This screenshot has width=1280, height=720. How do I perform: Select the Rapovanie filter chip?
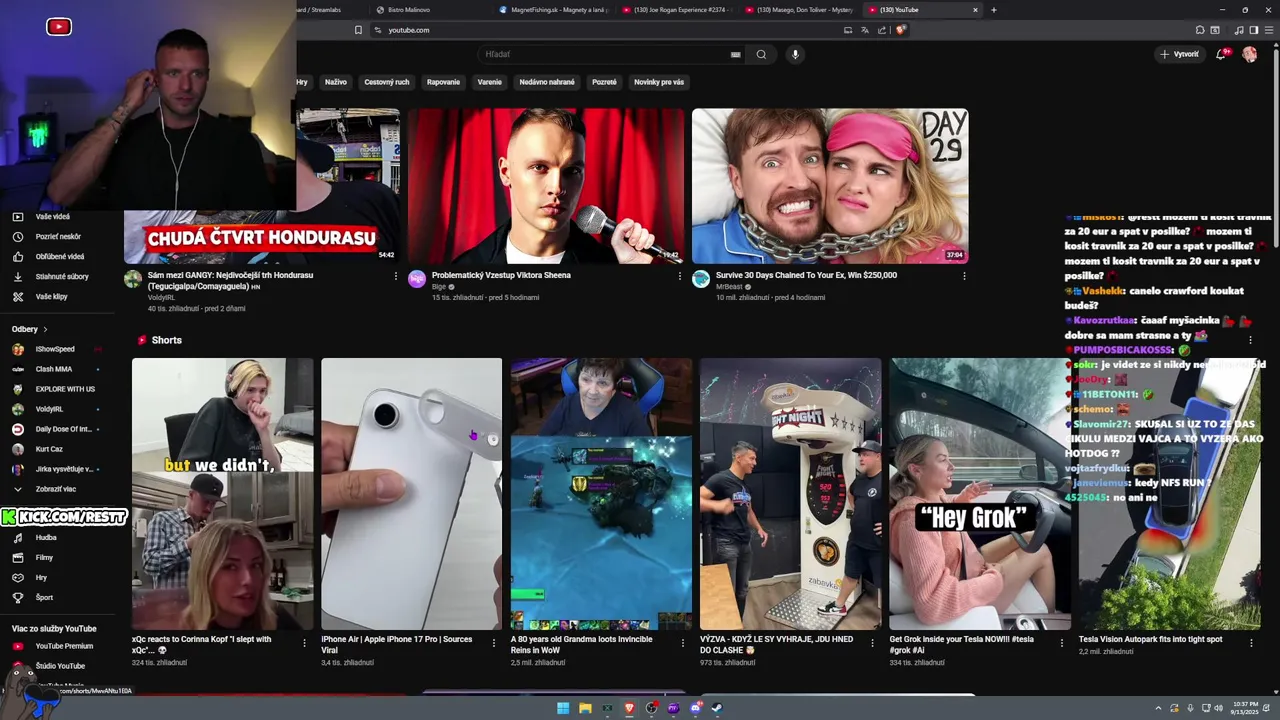click(443, 82)
